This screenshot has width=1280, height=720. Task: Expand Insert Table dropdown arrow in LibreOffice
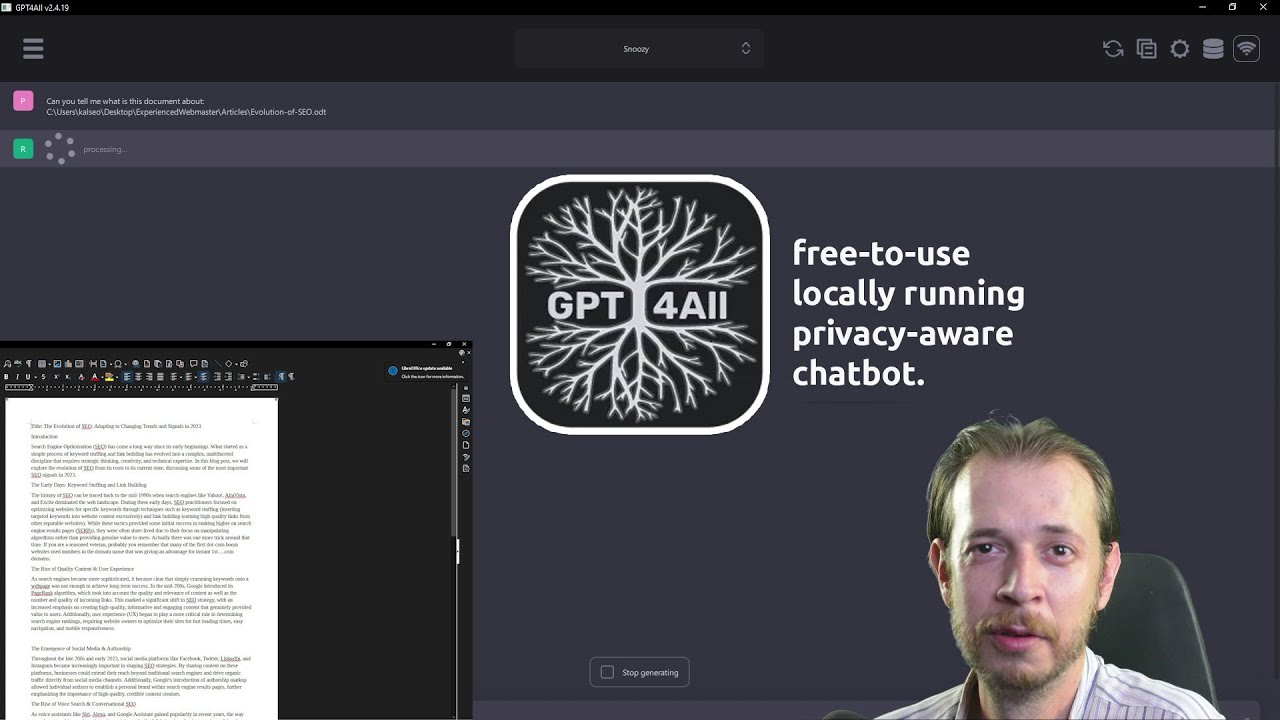(x=50, y=364)
